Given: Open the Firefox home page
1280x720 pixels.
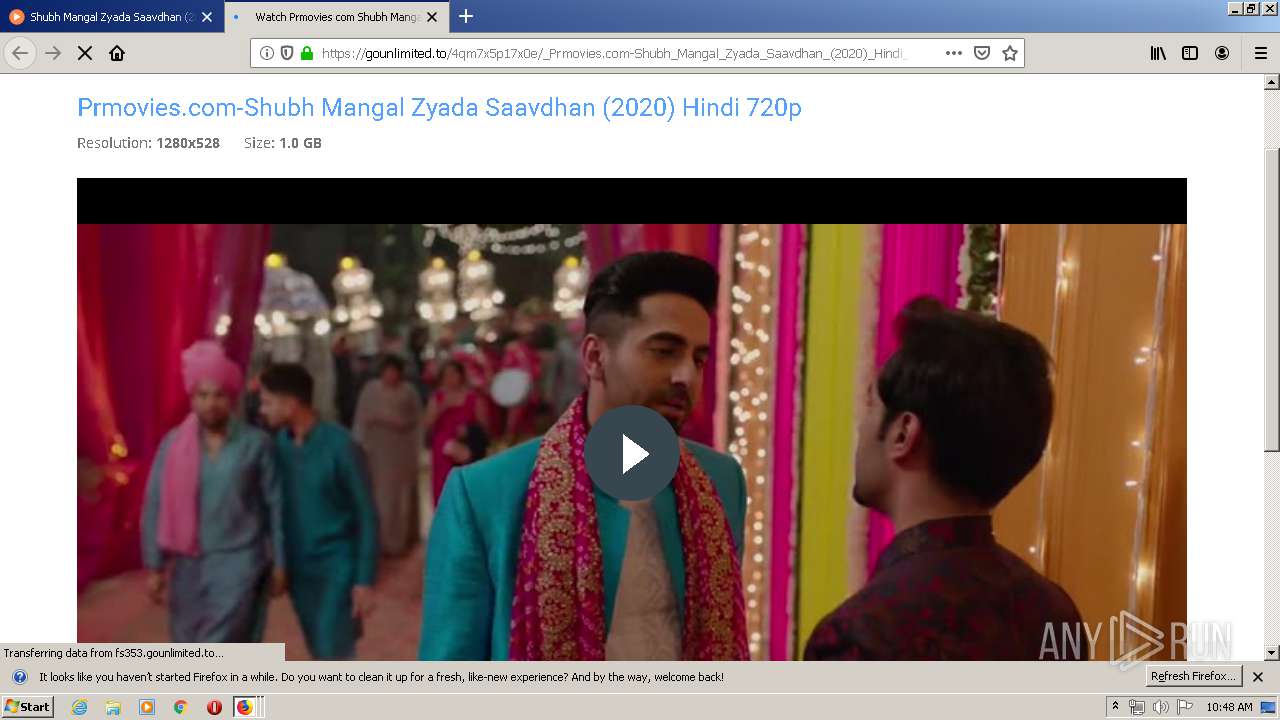Looking at the screenshot, I should (x=117, y=53).
